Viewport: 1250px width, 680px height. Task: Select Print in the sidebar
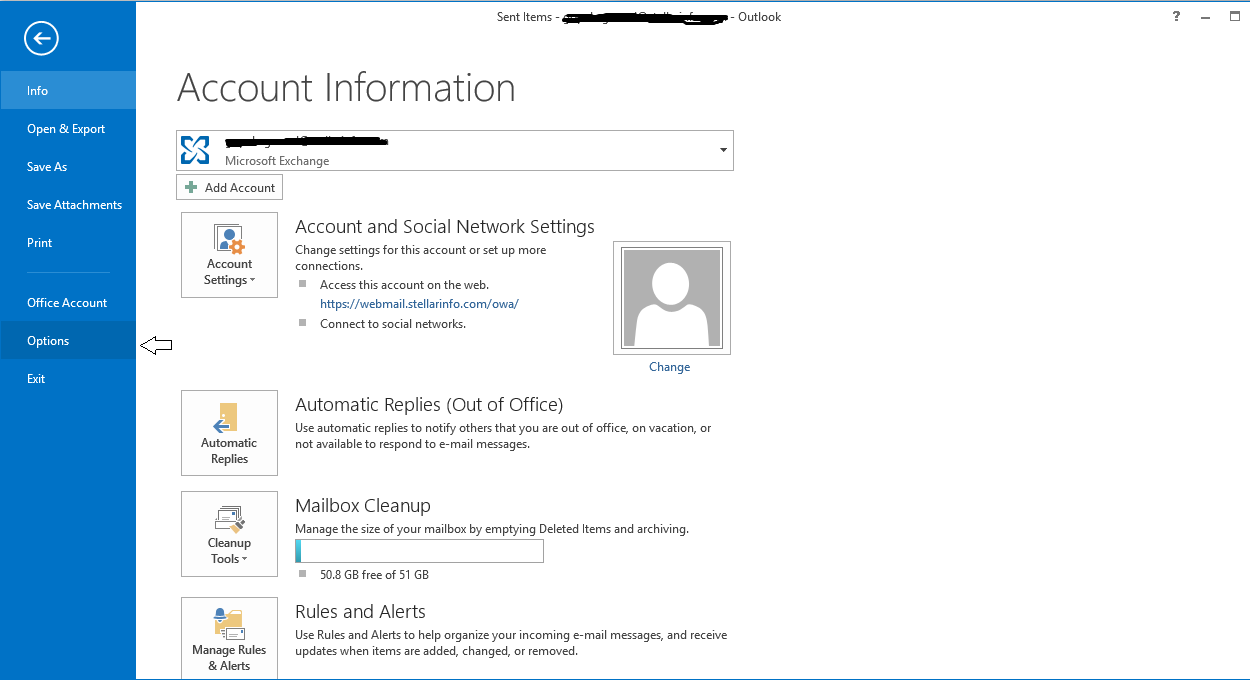coord(68,243)
